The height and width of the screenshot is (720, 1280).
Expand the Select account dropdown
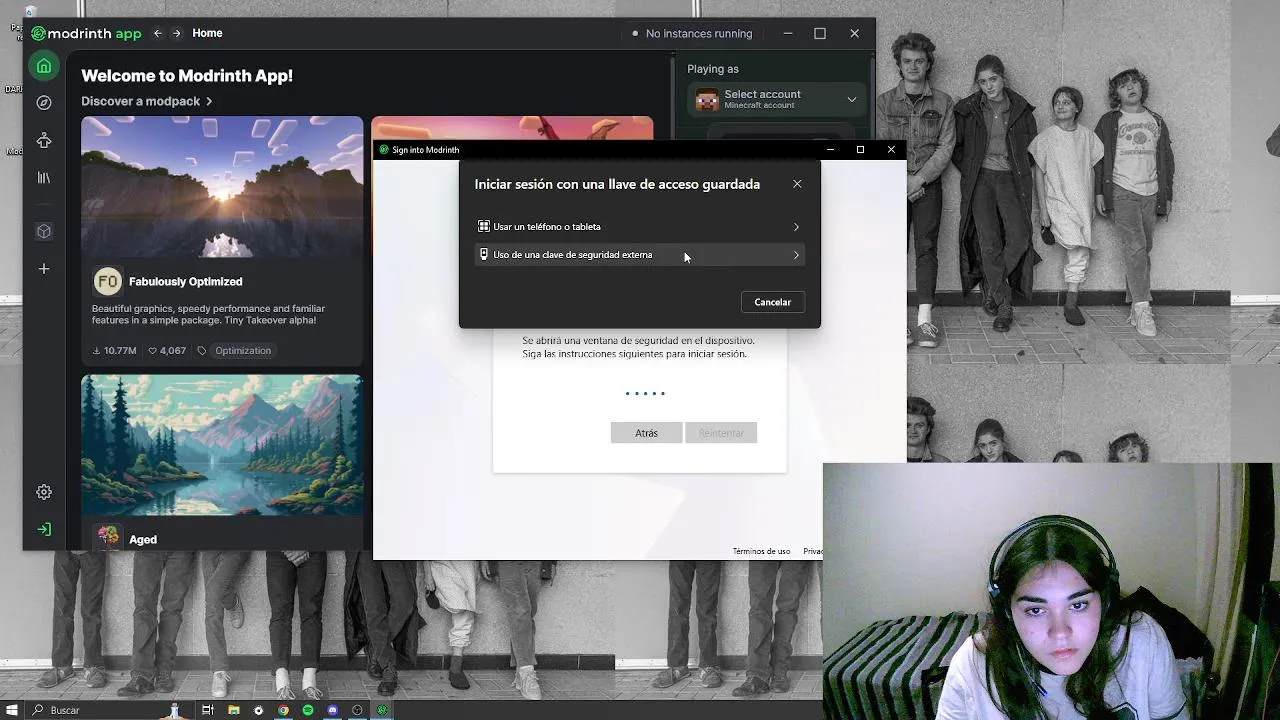778,99
